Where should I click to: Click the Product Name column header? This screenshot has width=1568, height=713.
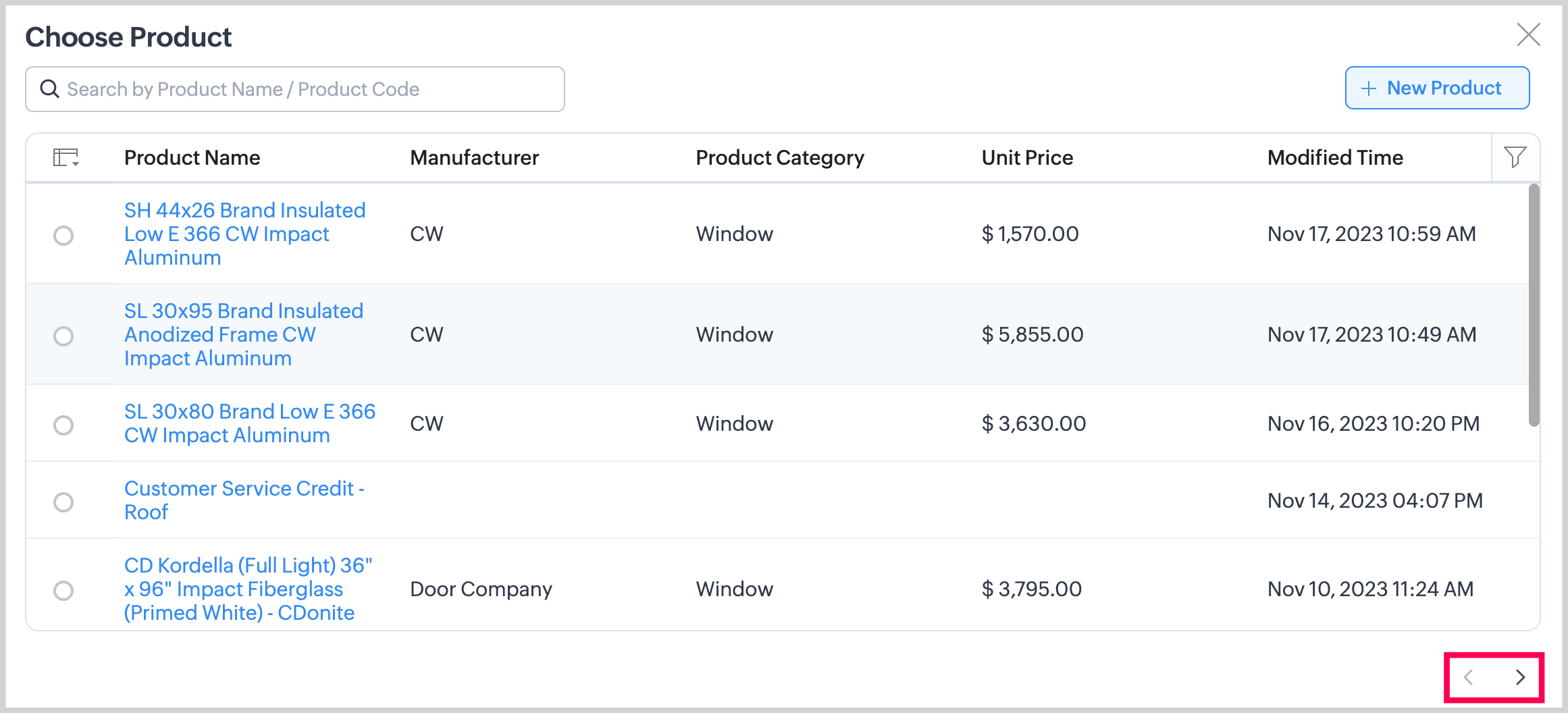(192, 157)
